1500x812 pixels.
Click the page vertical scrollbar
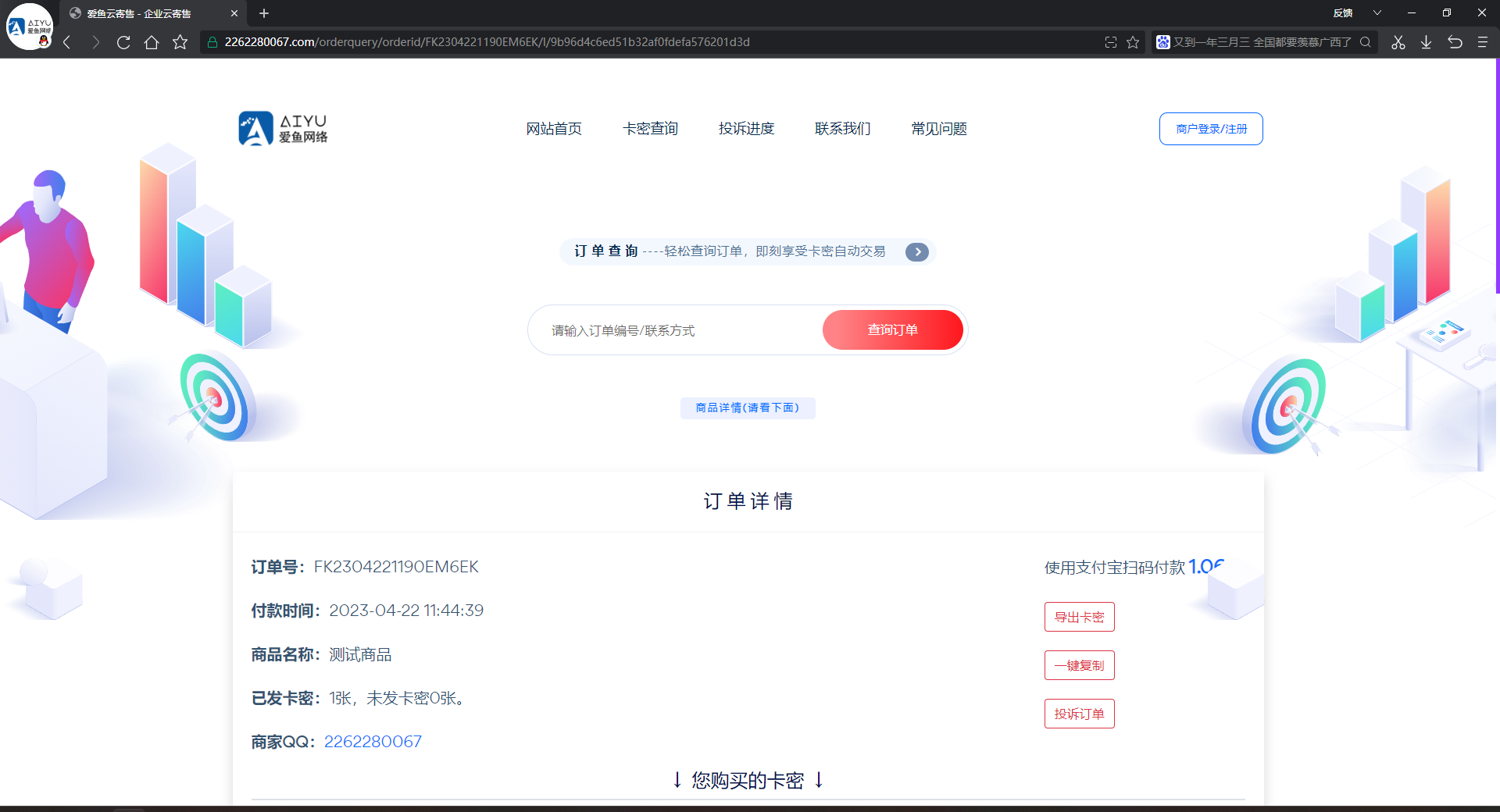point(1497,176)
